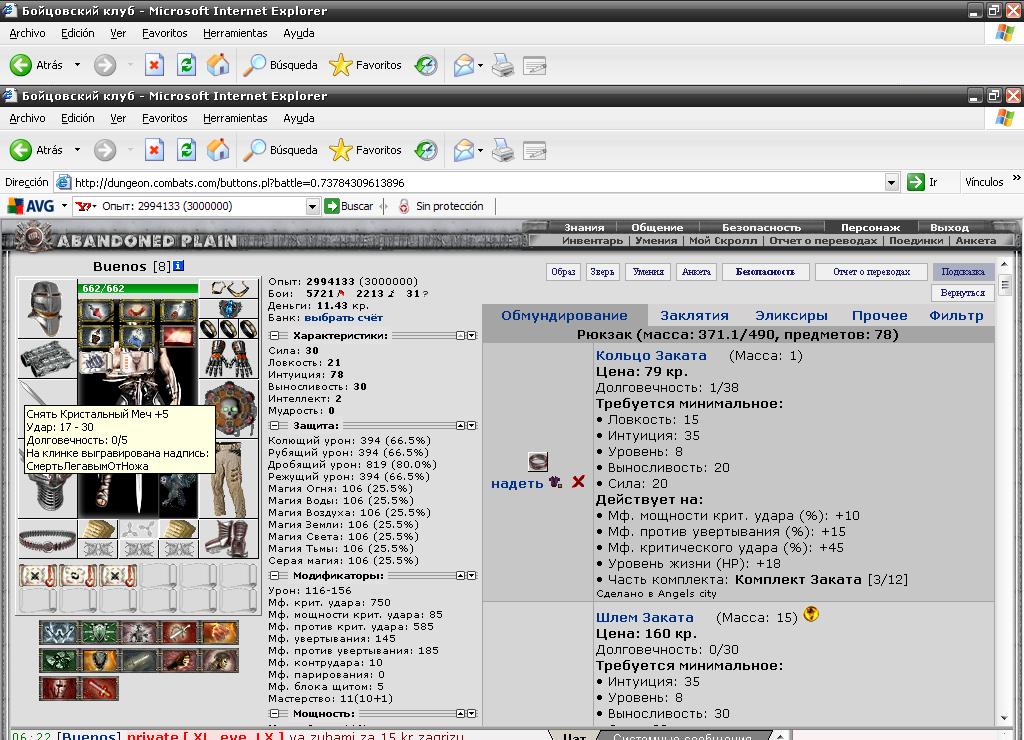This screenshot has width=1024, height=740.
Task: Click the History icon in the front window toolbar
Action: [x=426, y=150]
